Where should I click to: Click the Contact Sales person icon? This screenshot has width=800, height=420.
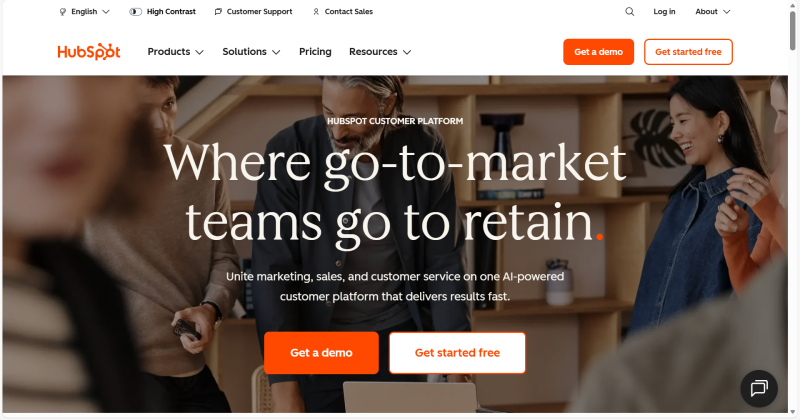[x=316, y=11]
